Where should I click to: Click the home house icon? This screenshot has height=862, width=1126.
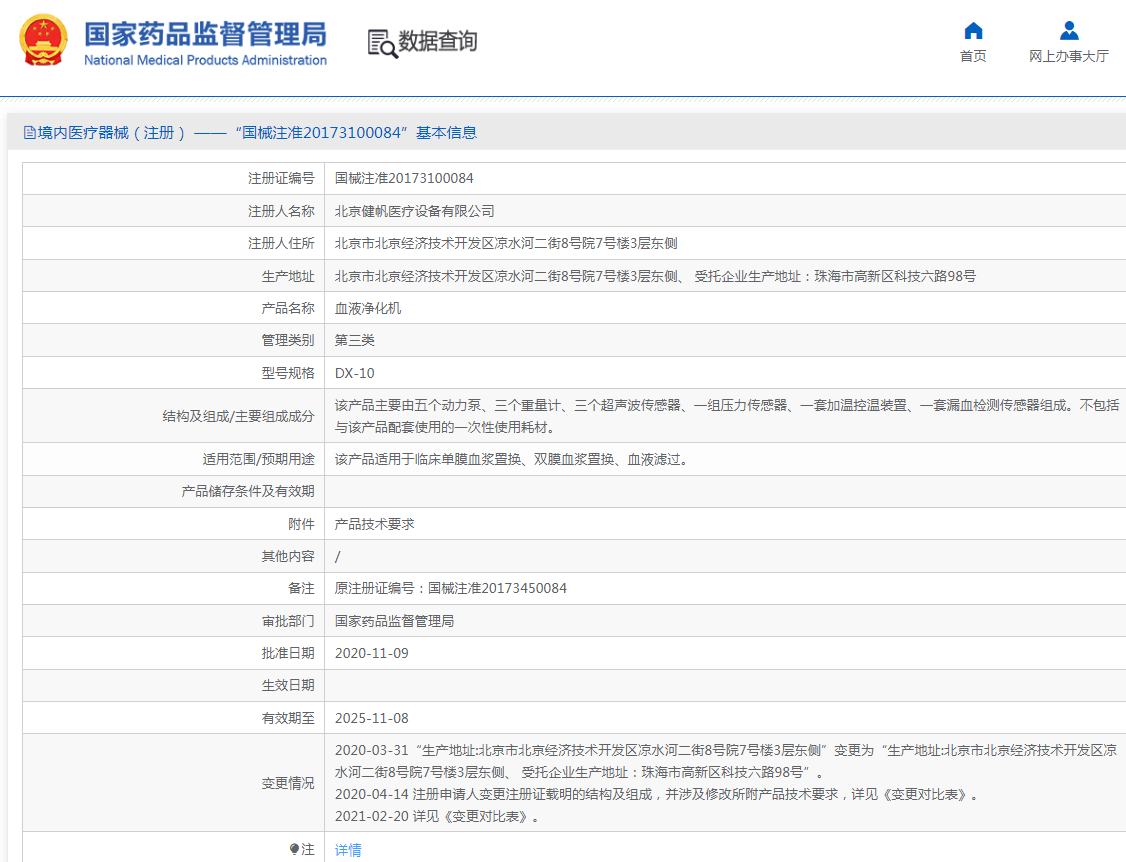[973, 30]
